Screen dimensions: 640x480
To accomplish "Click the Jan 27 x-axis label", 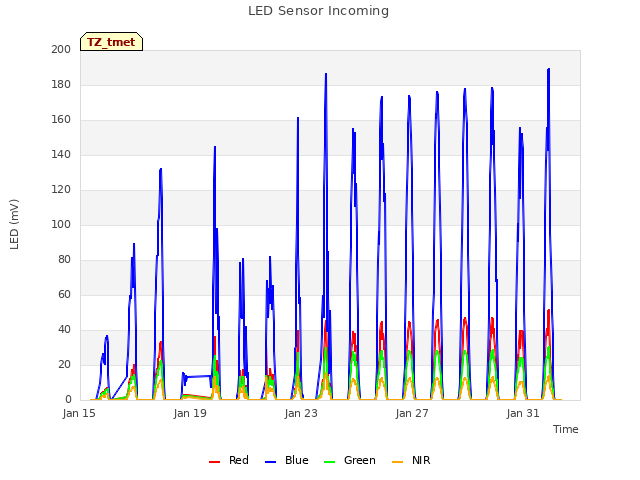I will coord(412,413).
